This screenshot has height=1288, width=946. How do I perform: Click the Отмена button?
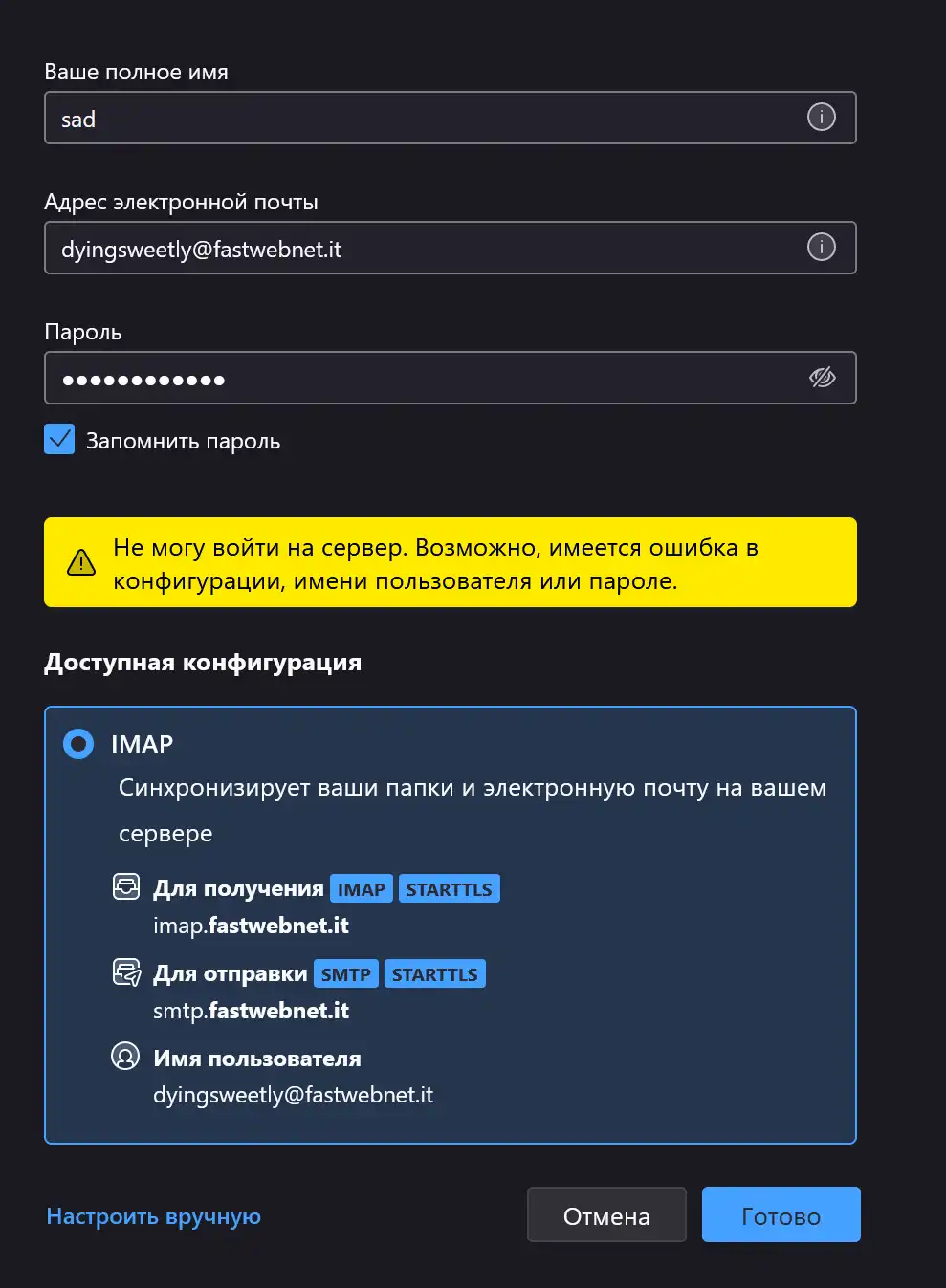[x=606, y=1214]
